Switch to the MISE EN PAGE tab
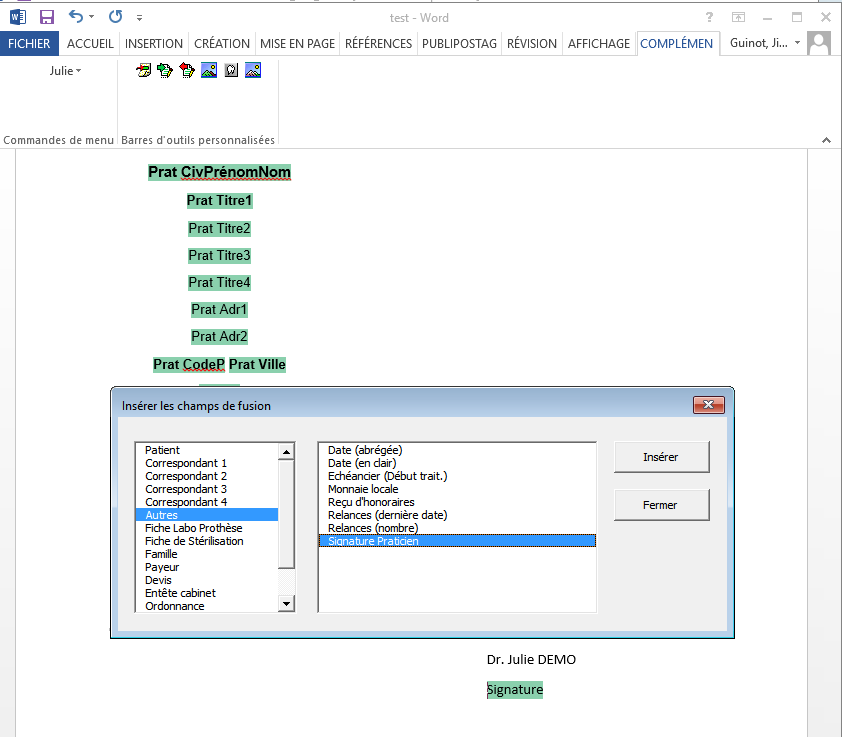Screen dimensions: 847x737 (298, 44)
